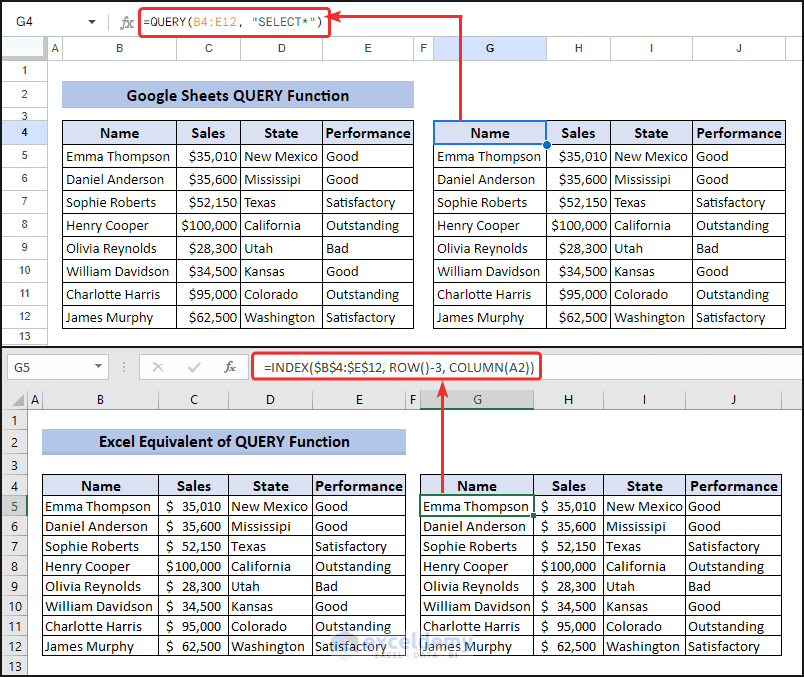Select column G header in Excel

[477, 400]
